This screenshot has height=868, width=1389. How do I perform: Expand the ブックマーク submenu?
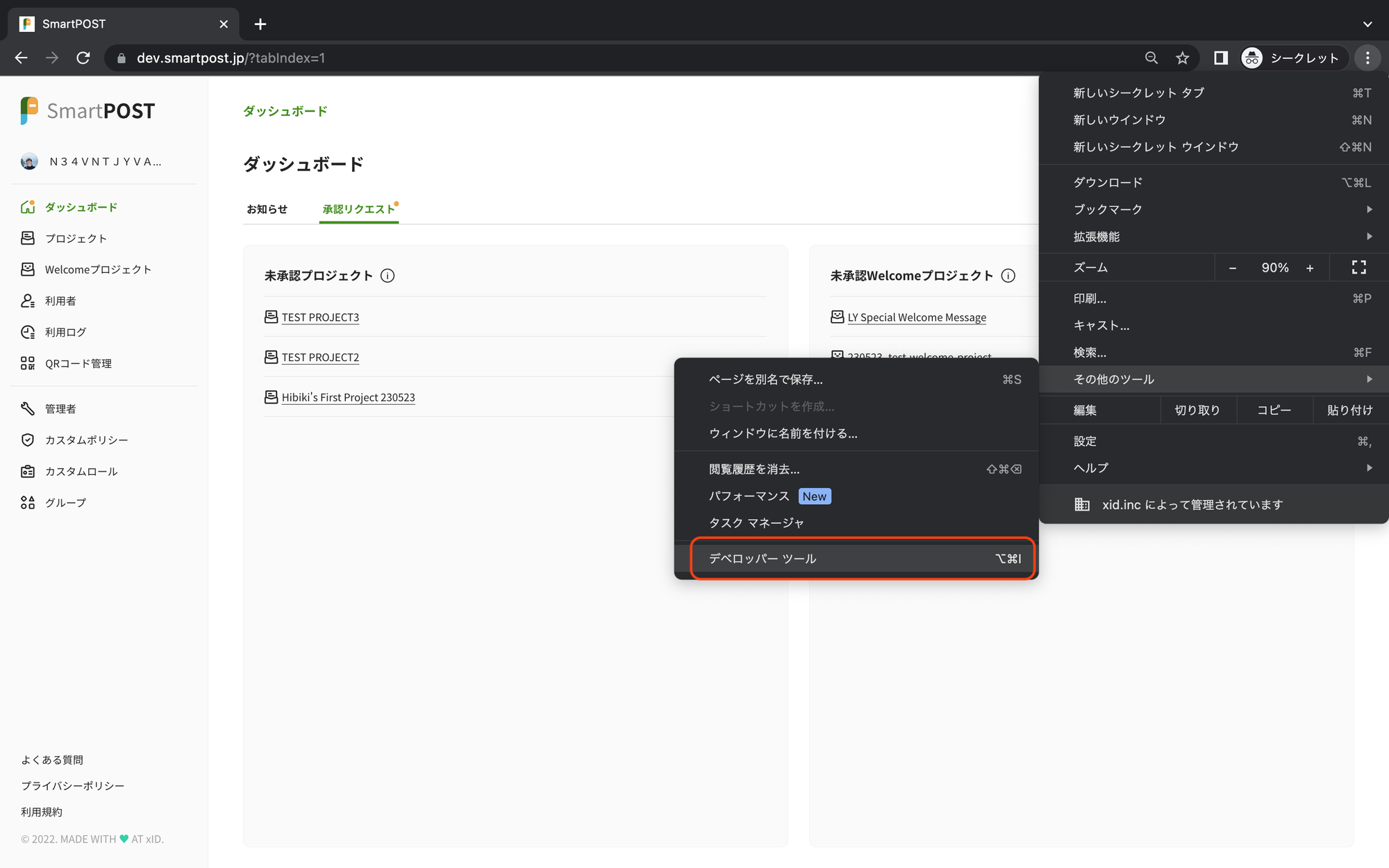(1214, 210)
